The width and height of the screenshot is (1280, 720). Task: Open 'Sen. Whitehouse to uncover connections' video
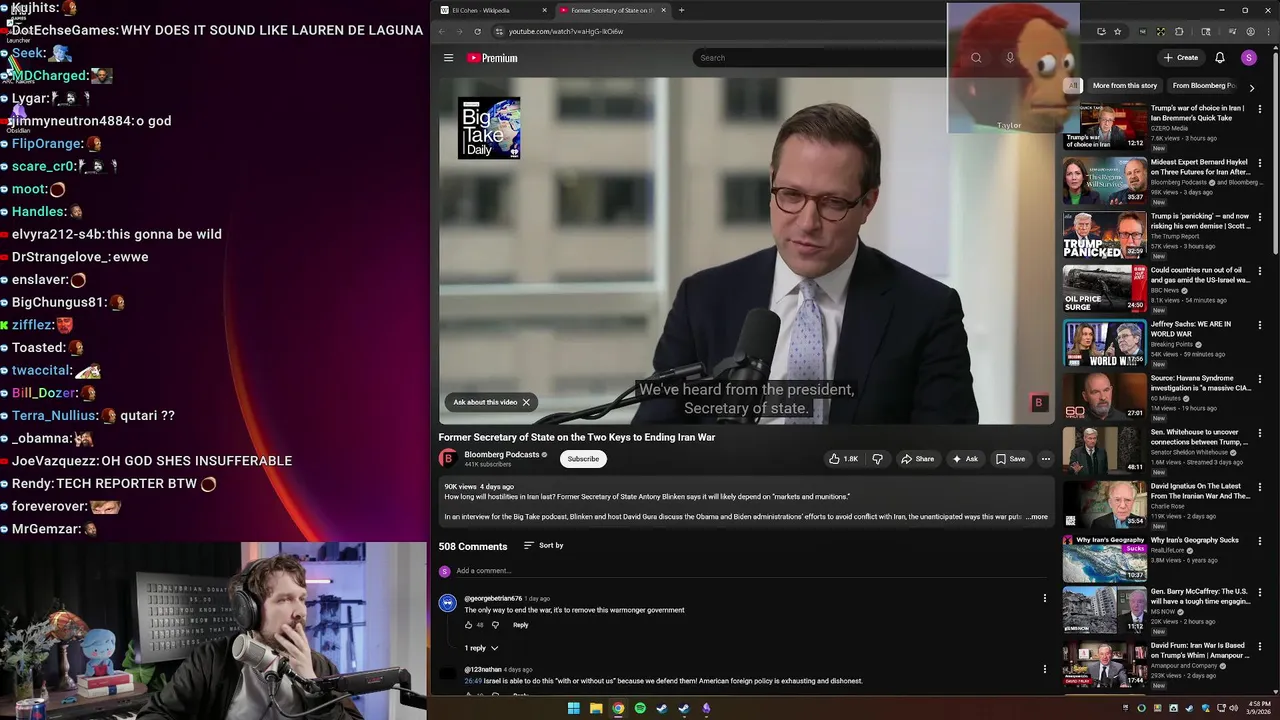point(1199,437)
